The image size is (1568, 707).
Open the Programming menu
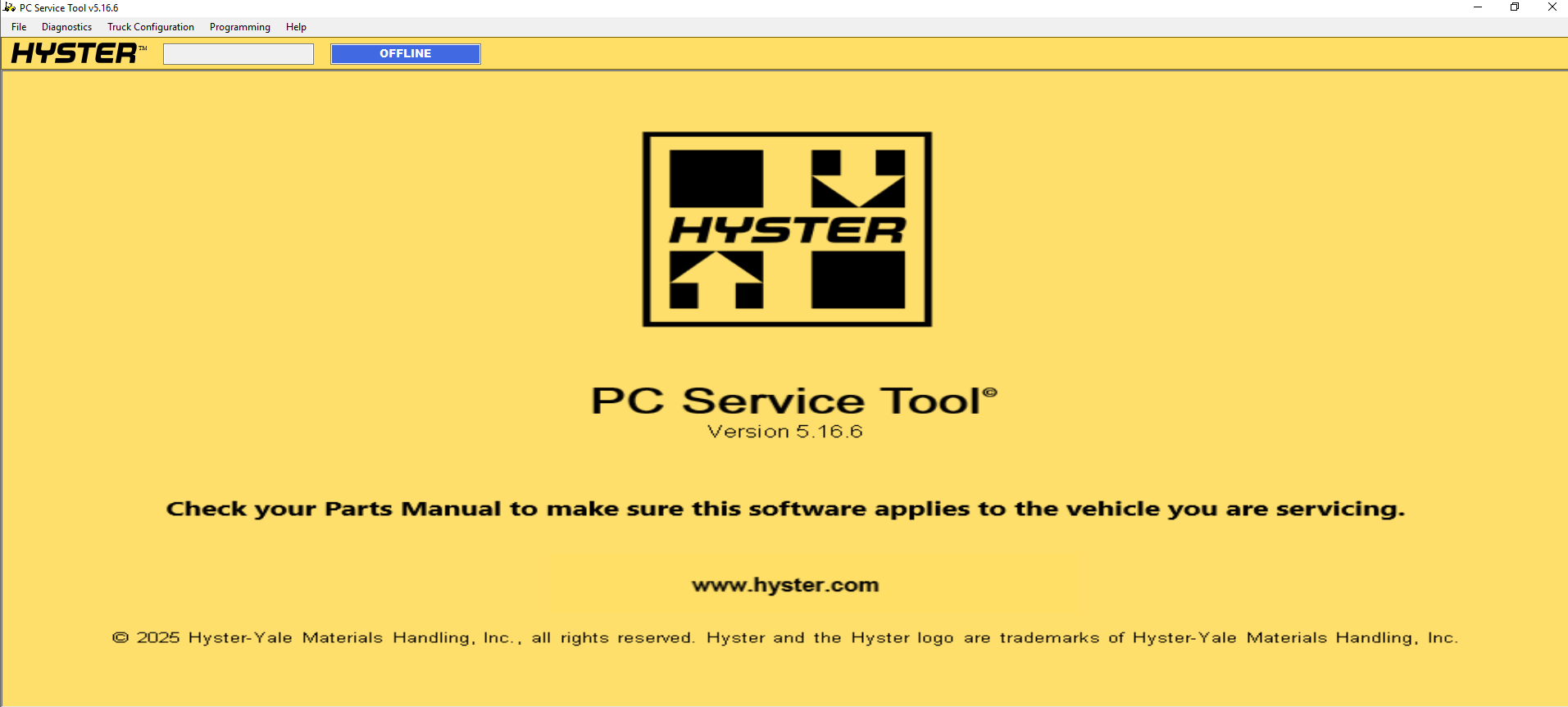(x=239, y=27)
